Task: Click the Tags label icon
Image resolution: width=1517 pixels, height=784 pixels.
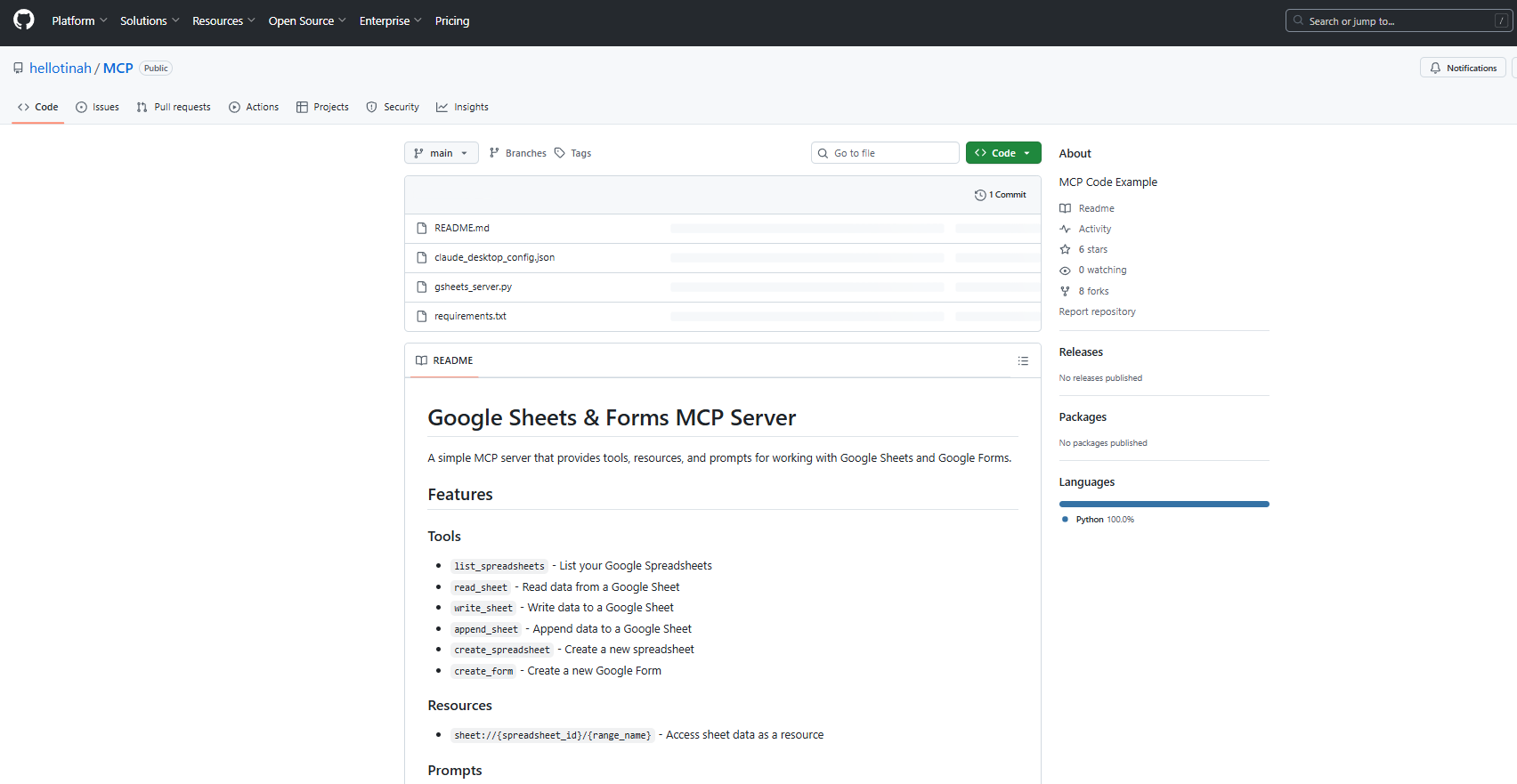Action: [560, 153]
